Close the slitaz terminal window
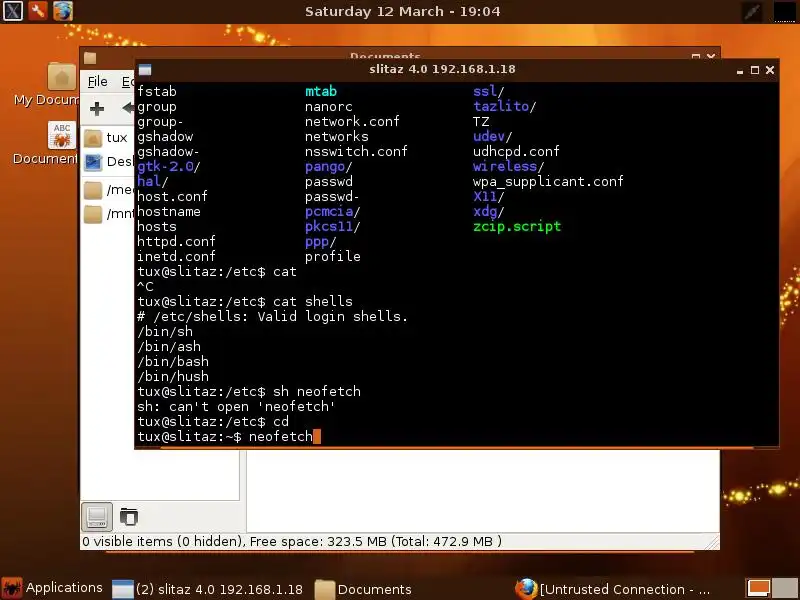Image resolution: width=800 pixels, height=600 pixels. [x=770, y=70]
